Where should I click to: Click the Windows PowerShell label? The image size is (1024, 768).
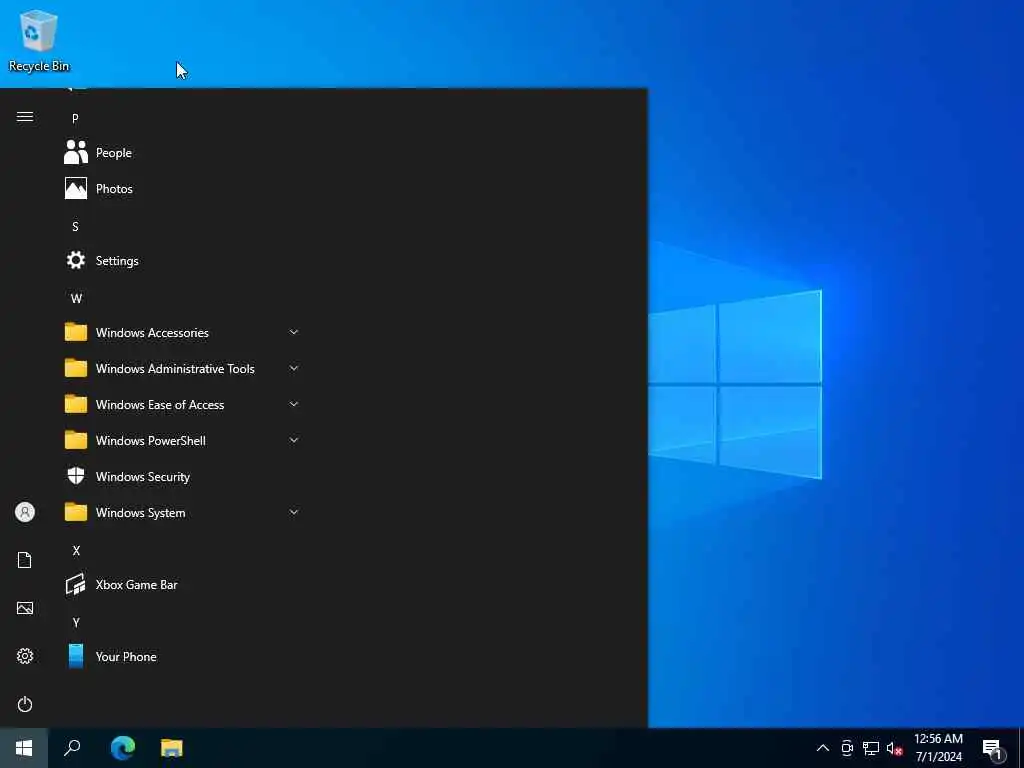[151, 441]
